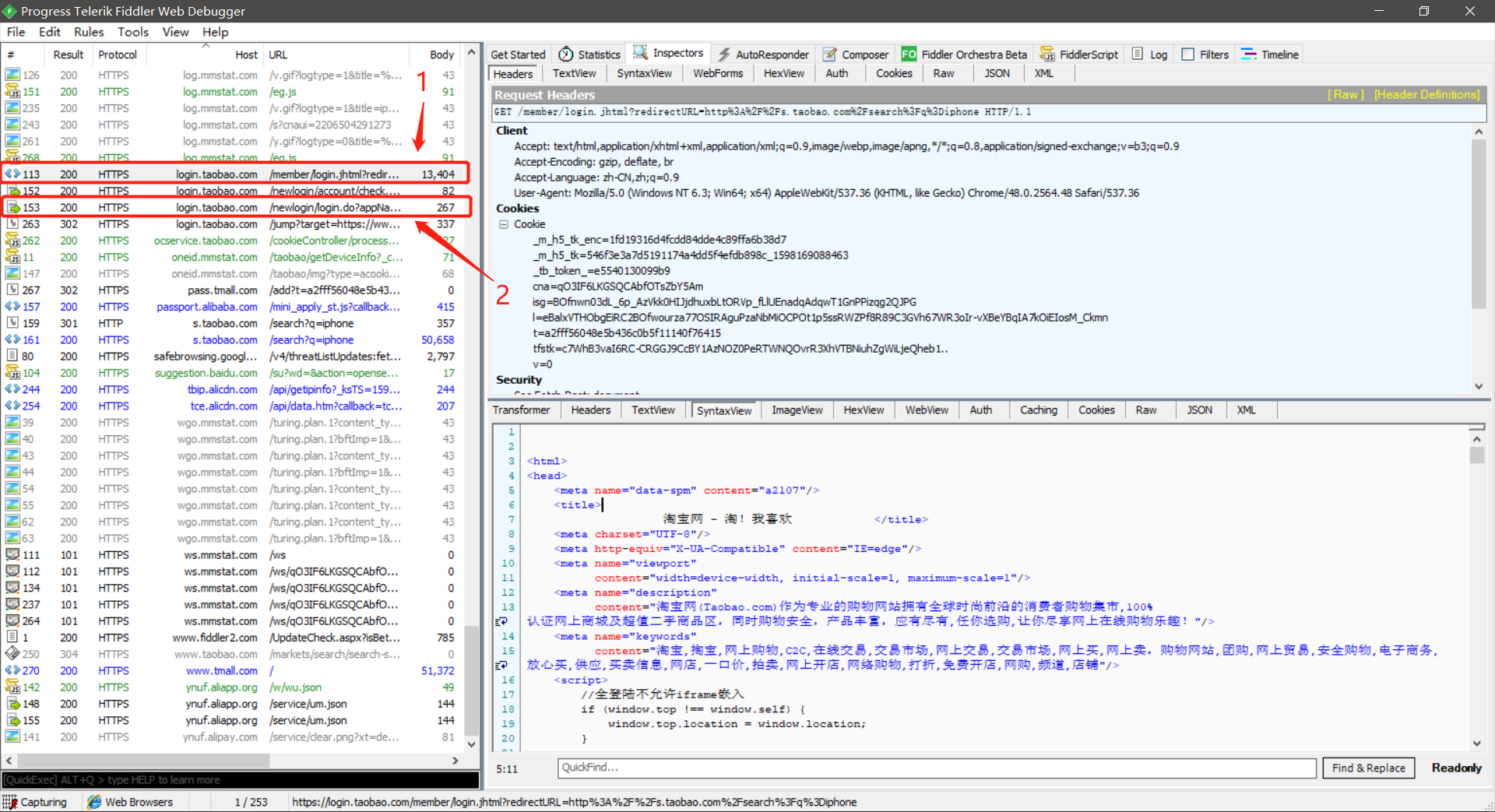Open the Edit menu
This screenshot has width=1495, height=812.
point(49,32)
